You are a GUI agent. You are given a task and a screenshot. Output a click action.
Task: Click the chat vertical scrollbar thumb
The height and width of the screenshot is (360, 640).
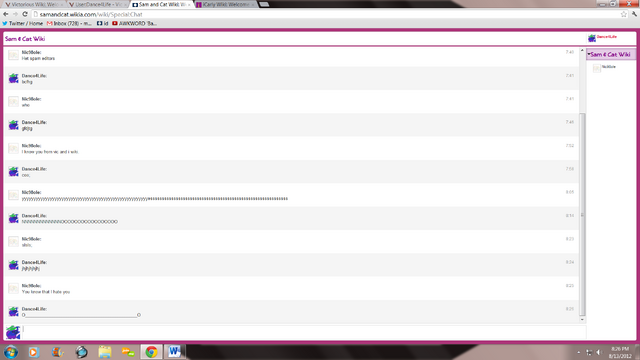click(582, 215)
